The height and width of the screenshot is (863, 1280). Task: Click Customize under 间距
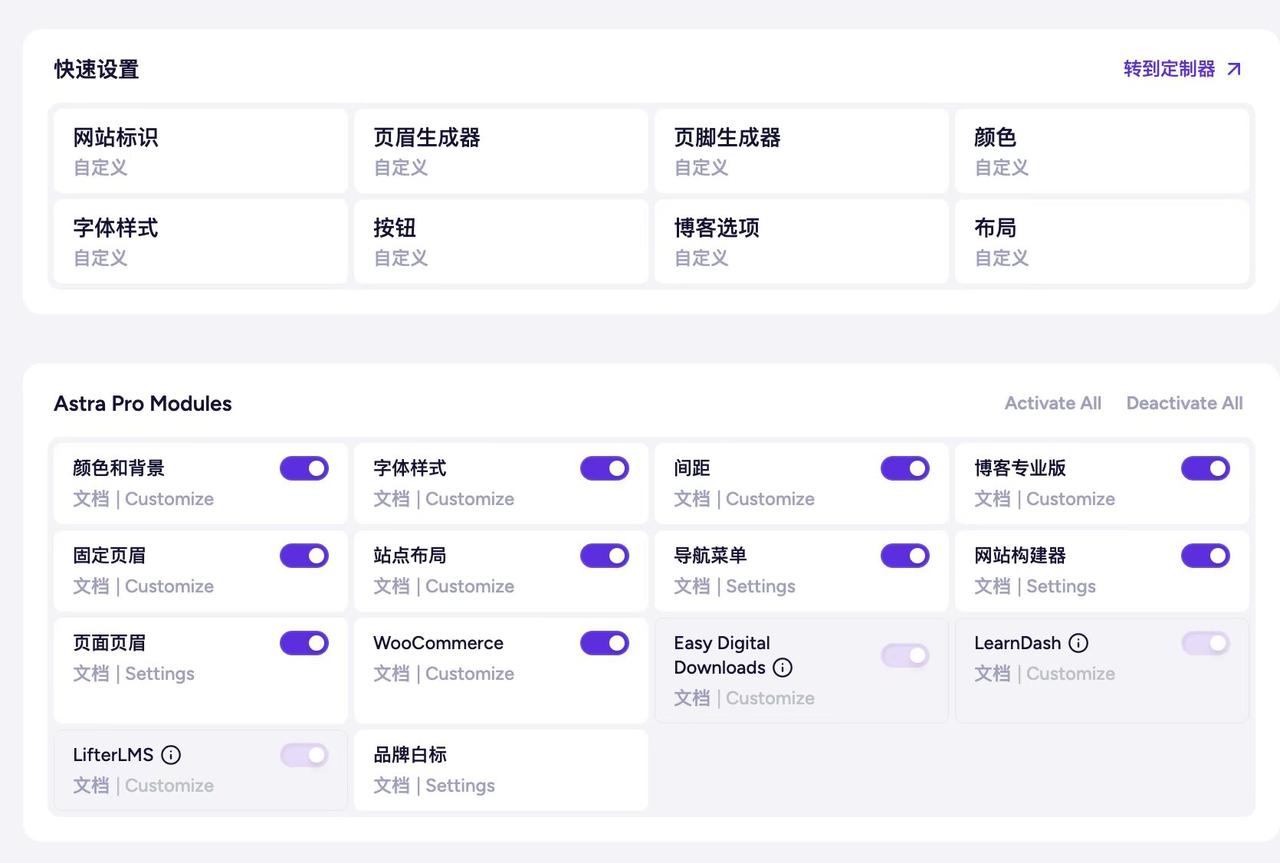[770, 499]
